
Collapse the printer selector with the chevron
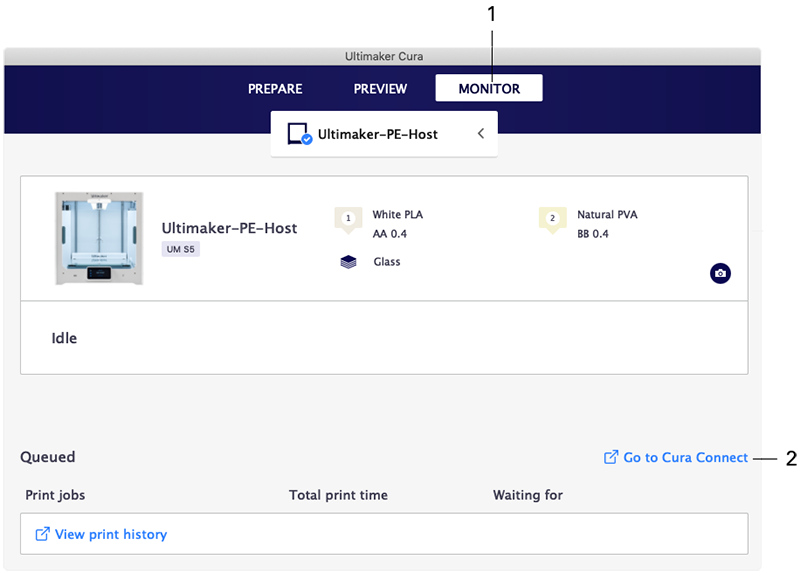[x=480, y=134]
